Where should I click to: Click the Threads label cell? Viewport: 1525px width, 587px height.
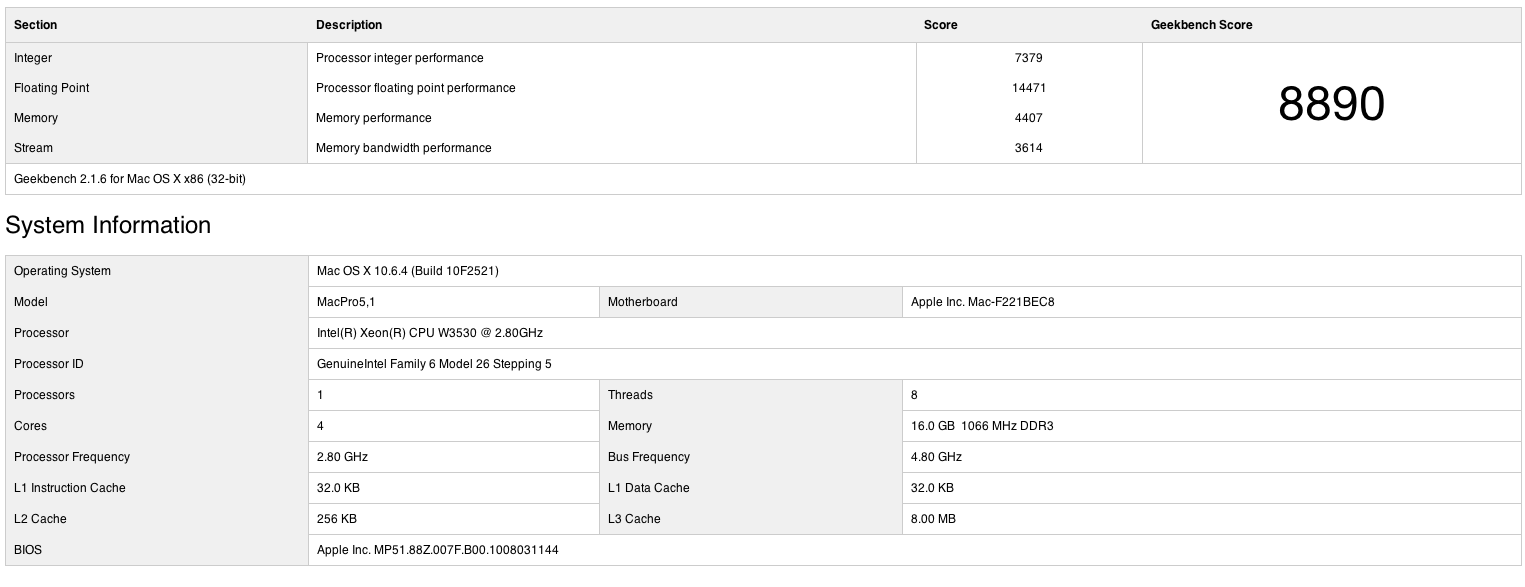pos(630,395)
